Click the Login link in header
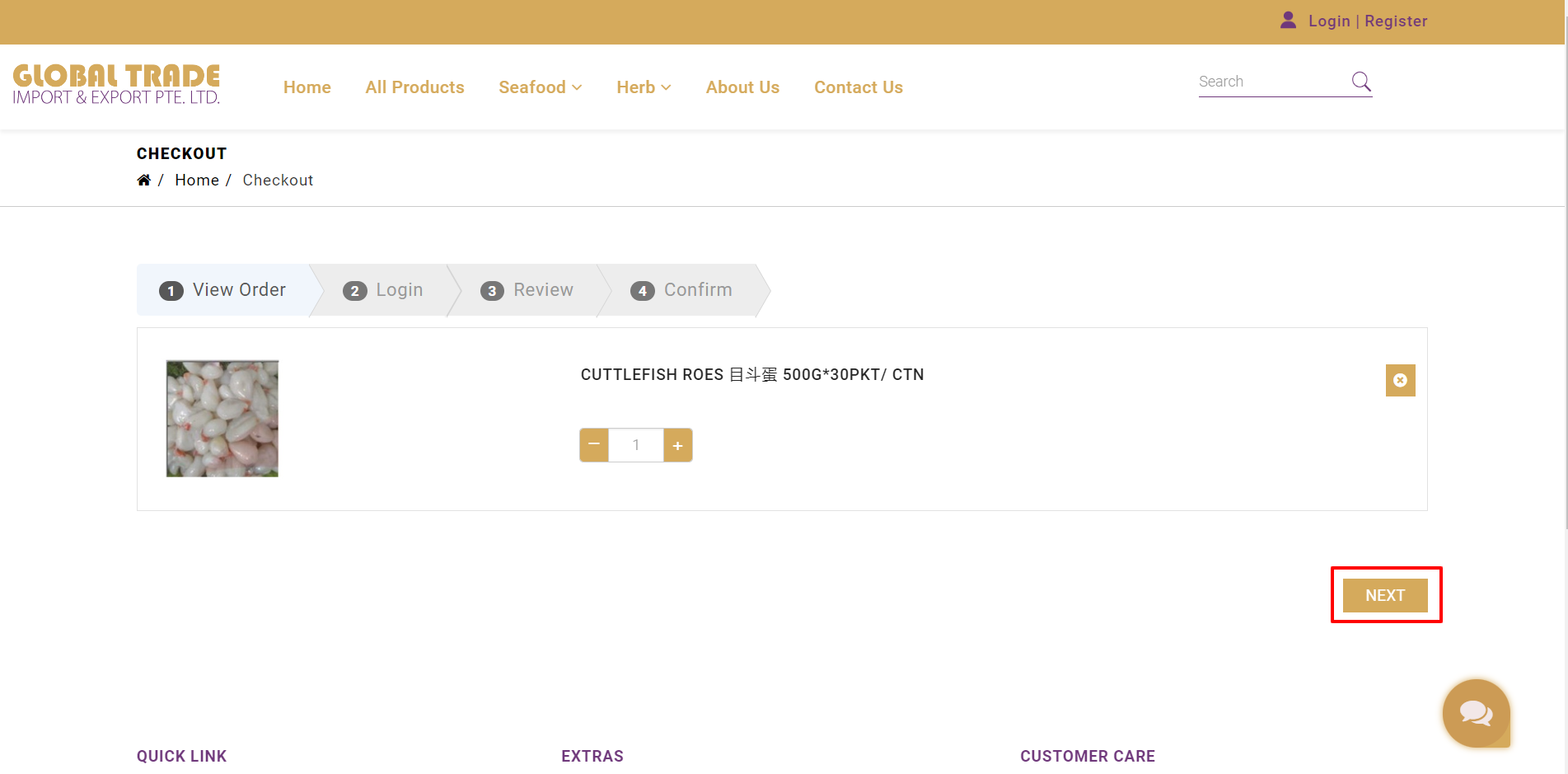This screenshot has height=774, width=1568. [1328, 21]
